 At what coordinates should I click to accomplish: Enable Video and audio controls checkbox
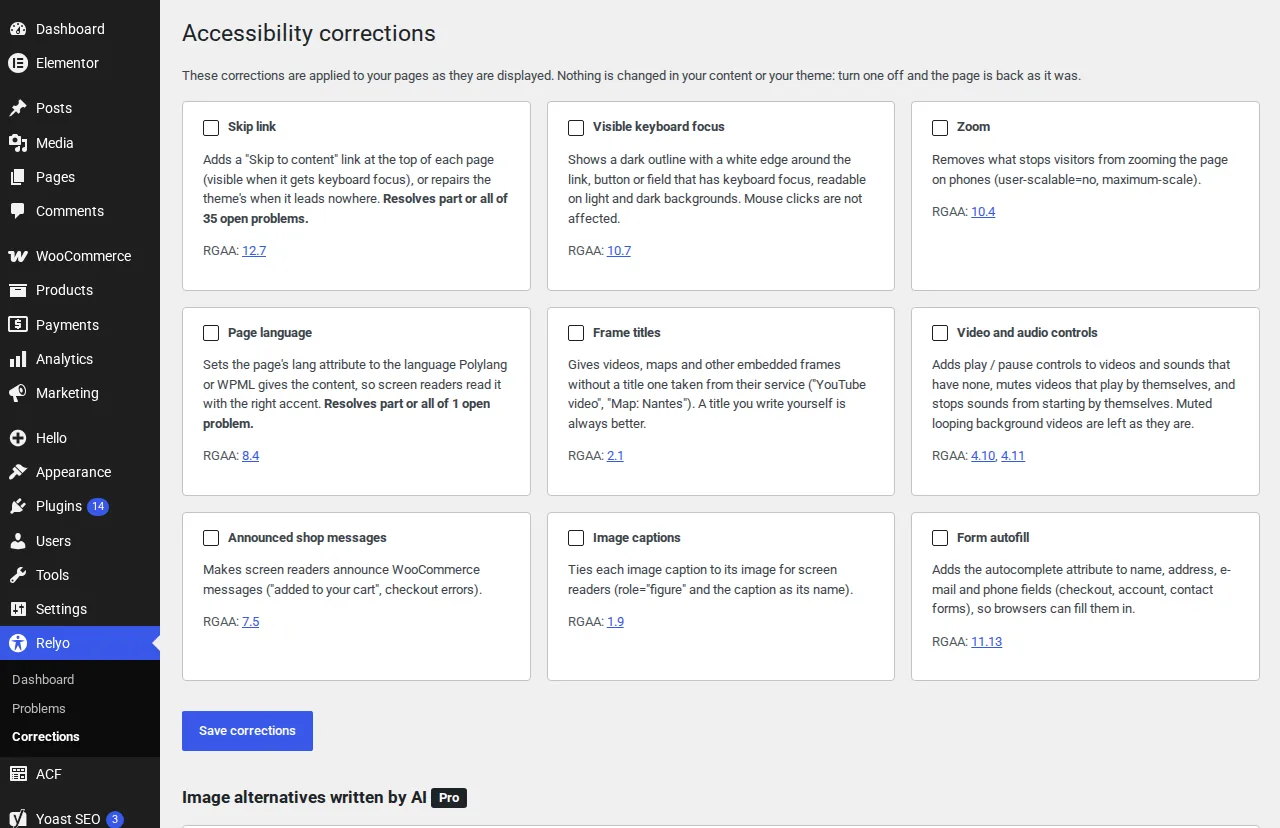[940, 333]
